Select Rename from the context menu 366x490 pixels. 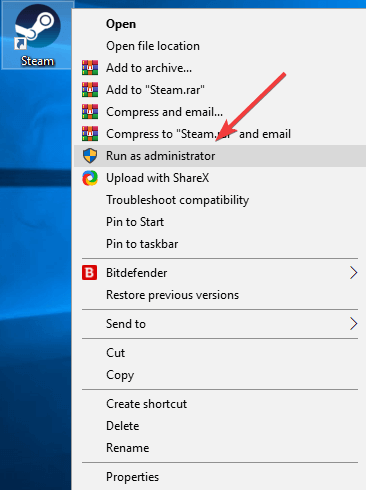click(x=220, y=448)
